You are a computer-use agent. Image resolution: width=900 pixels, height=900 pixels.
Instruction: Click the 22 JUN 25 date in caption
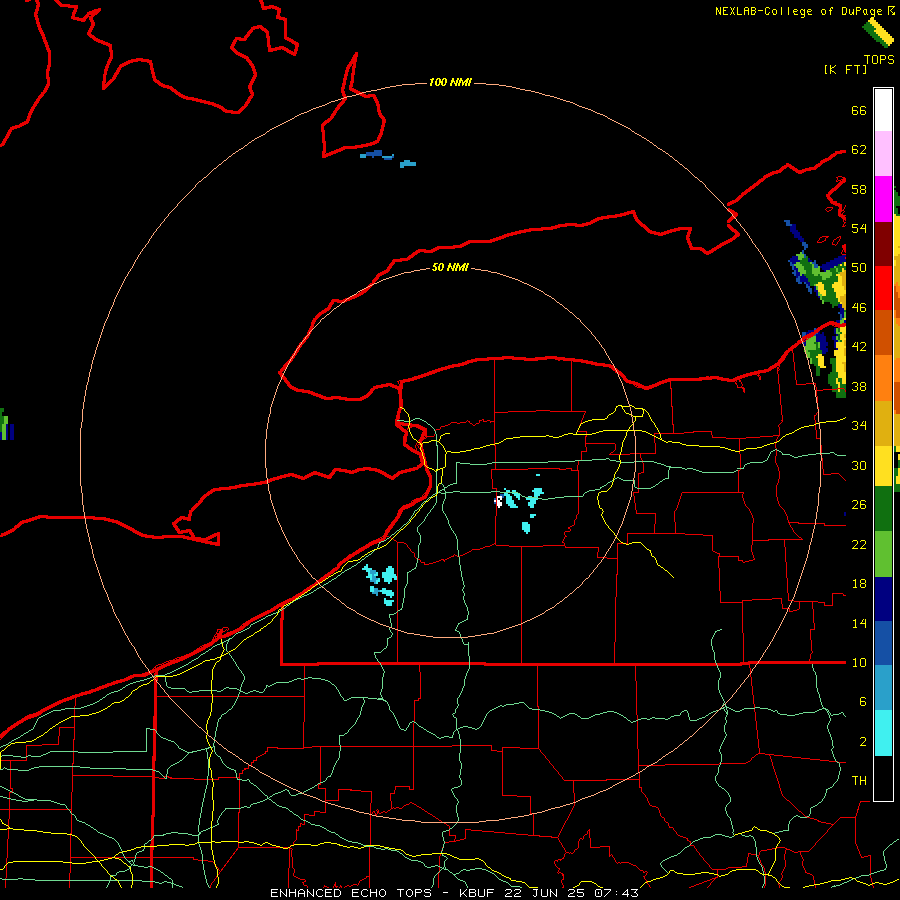(546, 893)
